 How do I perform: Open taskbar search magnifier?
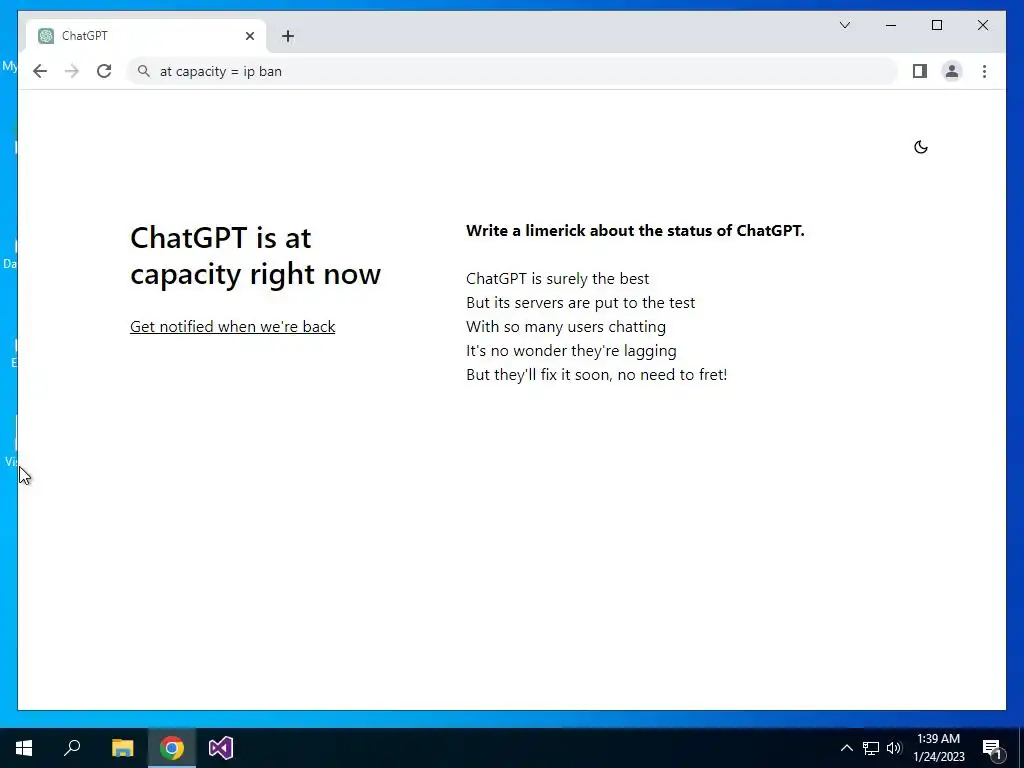pyautogui.click(x=72, y=748)
